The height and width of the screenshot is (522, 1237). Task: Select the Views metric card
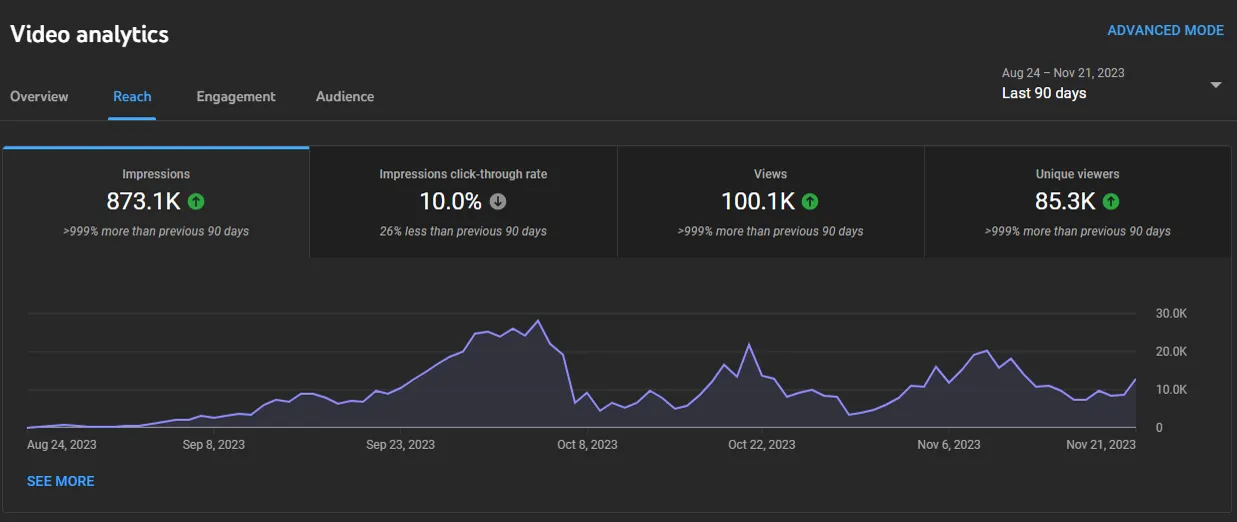[770, 203]
